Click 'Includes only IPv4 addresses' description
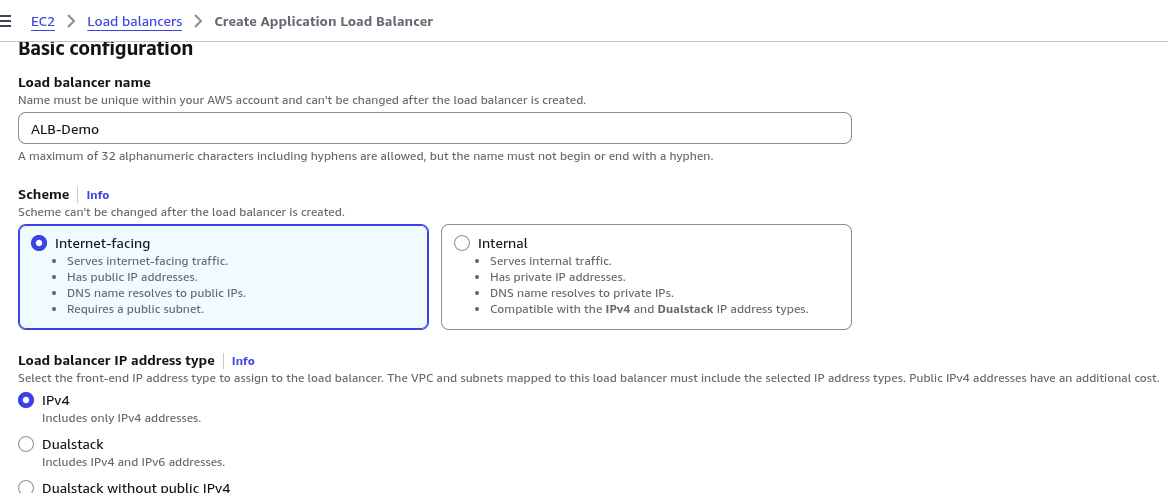The width and height of the screenshot is (1168, 493). coord(121,419)
